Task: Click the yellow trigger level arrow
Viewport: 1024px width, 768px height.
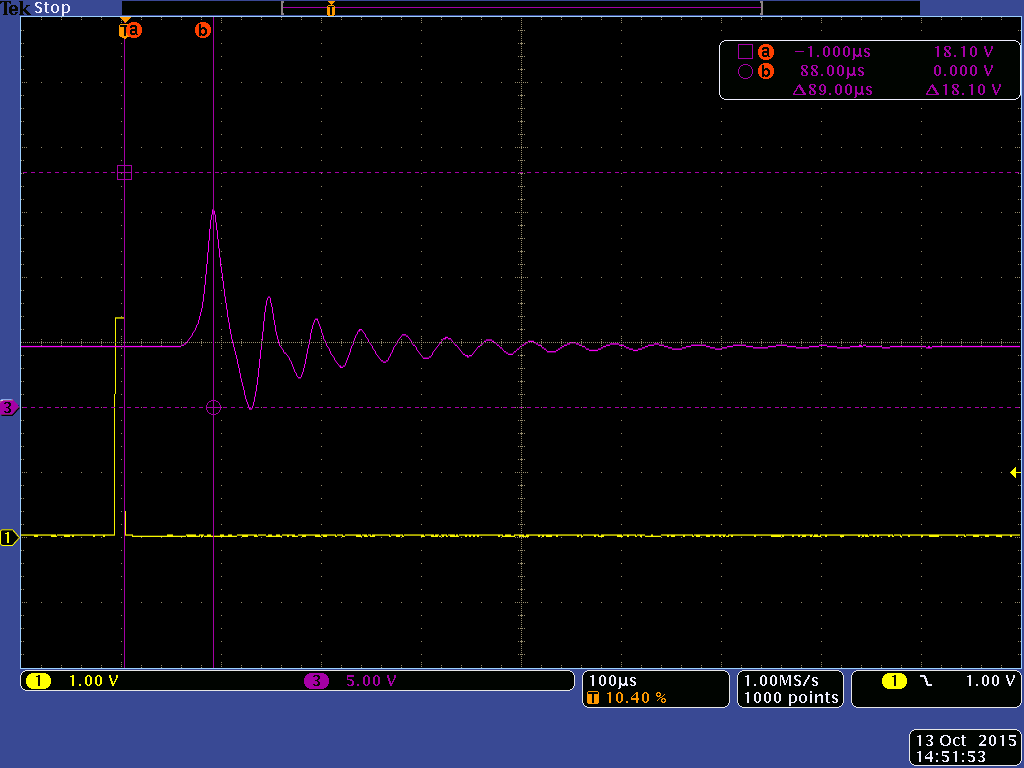Action: pyautogui.click(x=1014, y=473)
